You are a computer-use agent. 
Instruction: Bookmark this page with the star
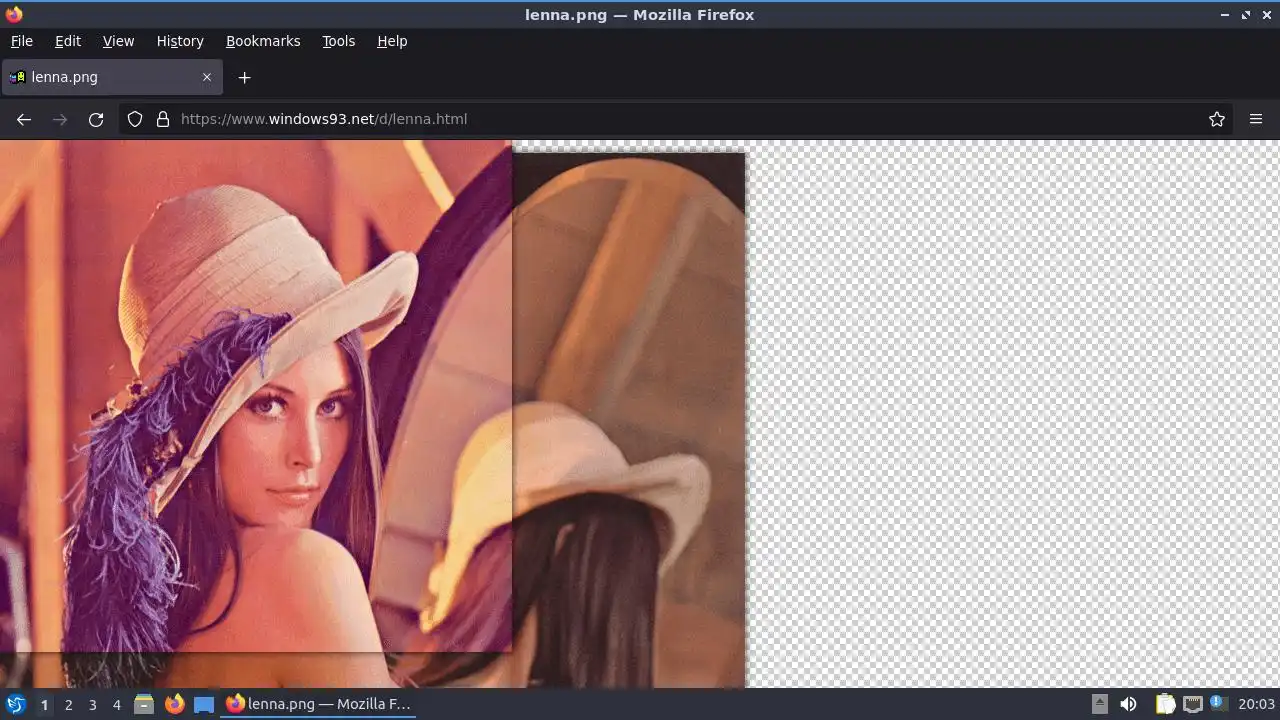click(1217, 119)
